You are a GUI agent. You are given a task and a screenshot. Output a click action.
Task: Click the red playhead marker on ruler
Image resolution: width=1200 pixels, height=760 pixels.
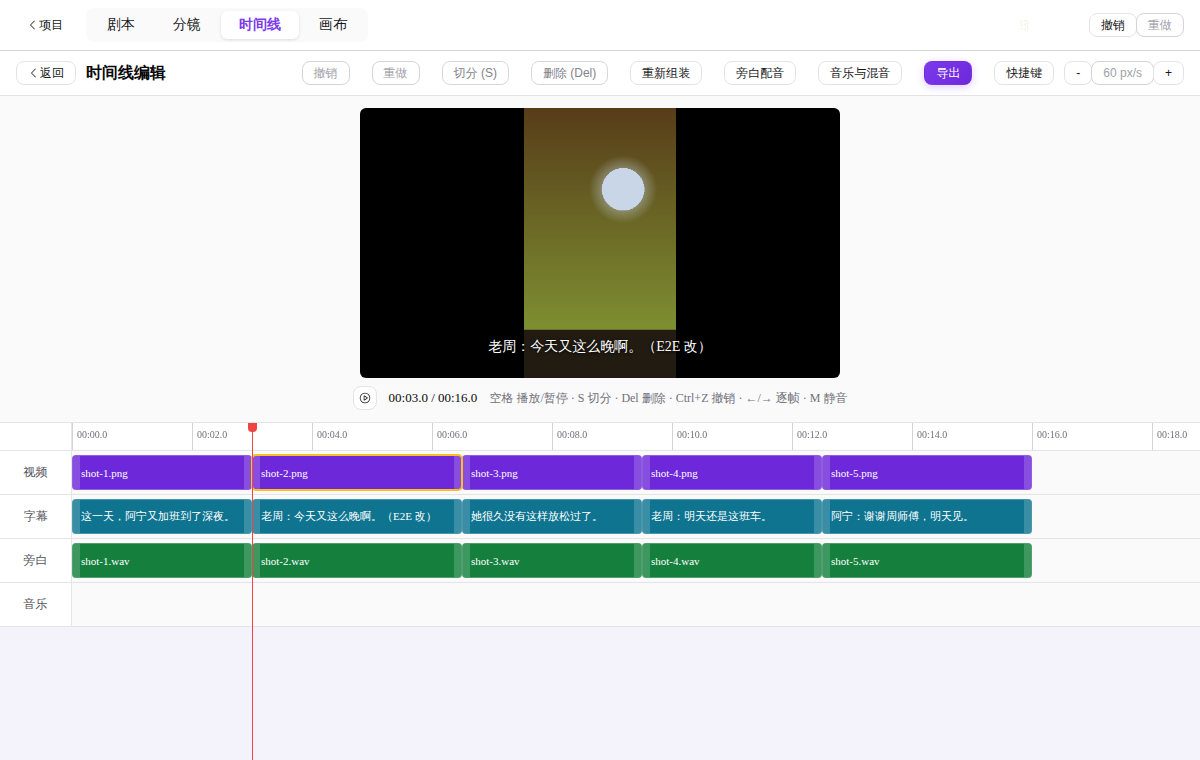[252, 428]
